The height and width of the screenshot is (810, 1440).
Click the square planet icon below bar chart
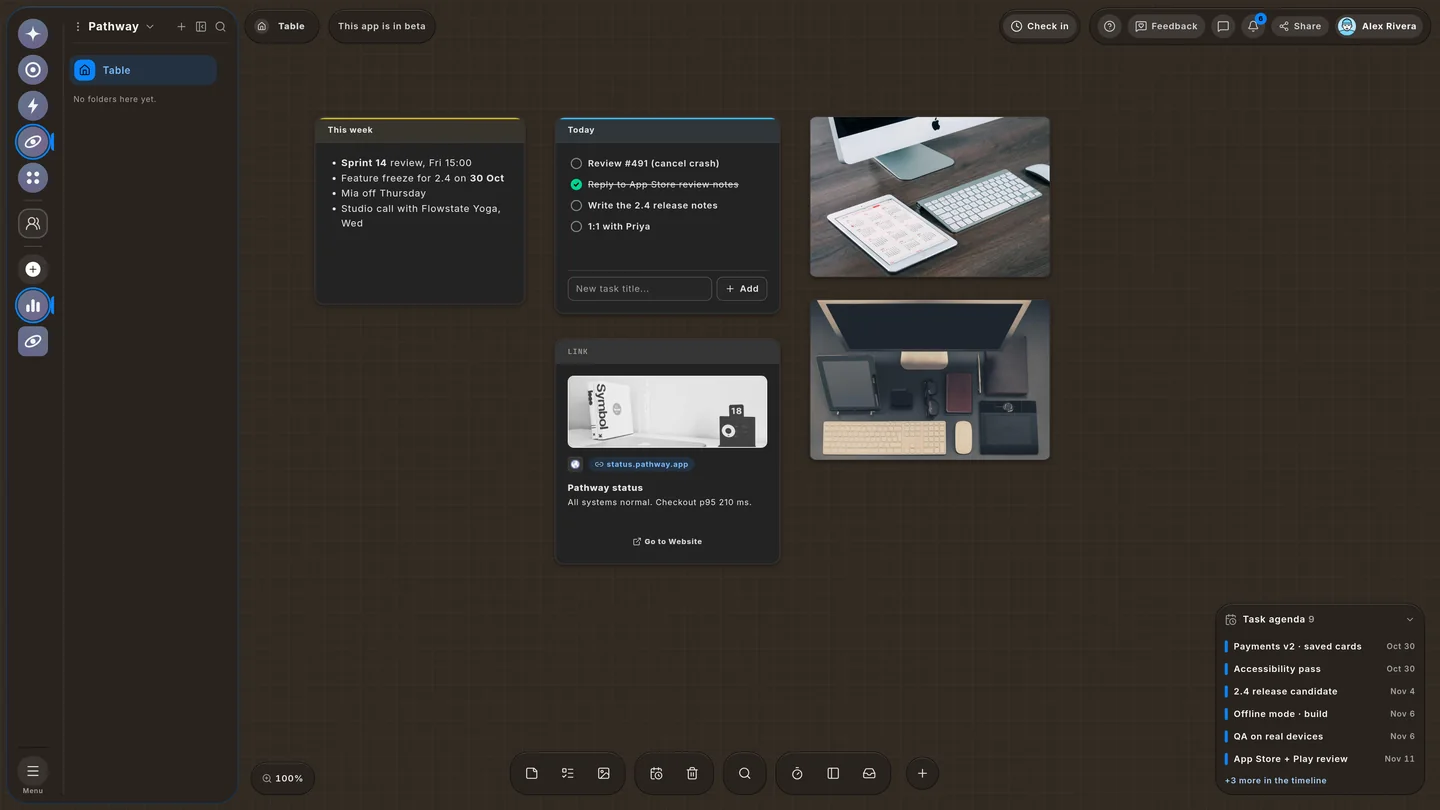click(33, 342)
